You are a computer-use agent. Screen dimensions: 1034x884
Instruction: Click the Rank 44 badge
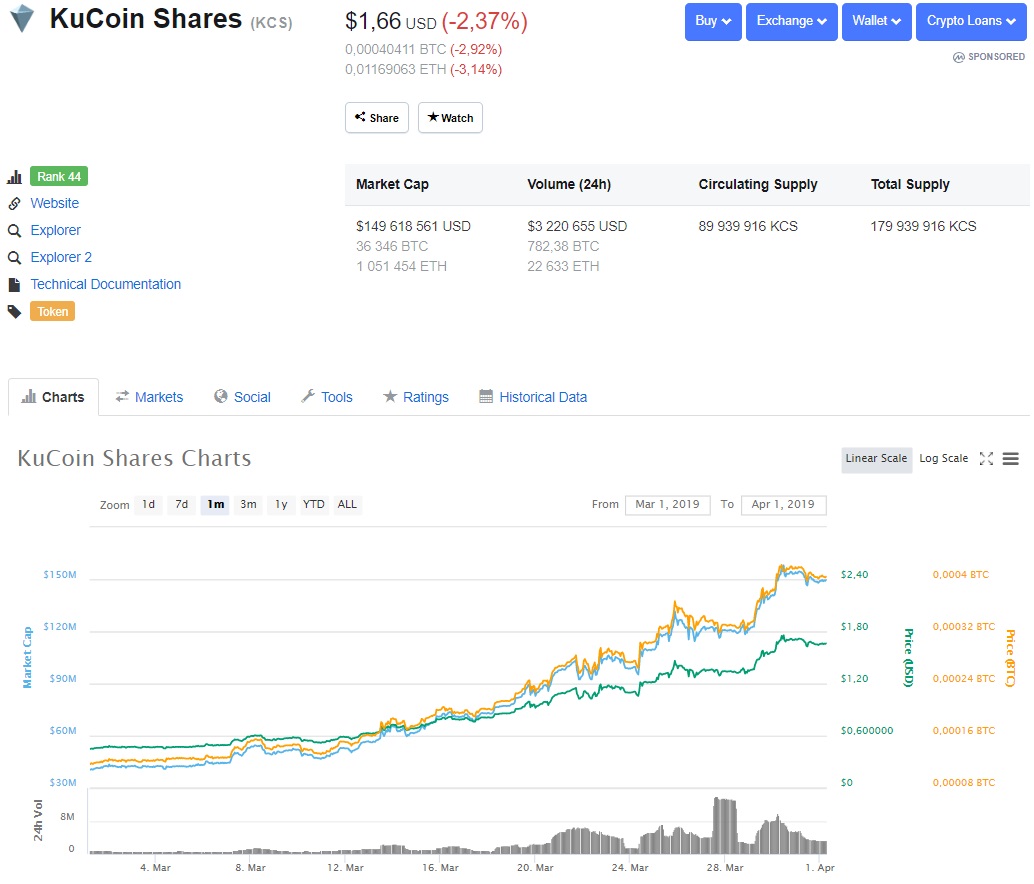[59, 177]
